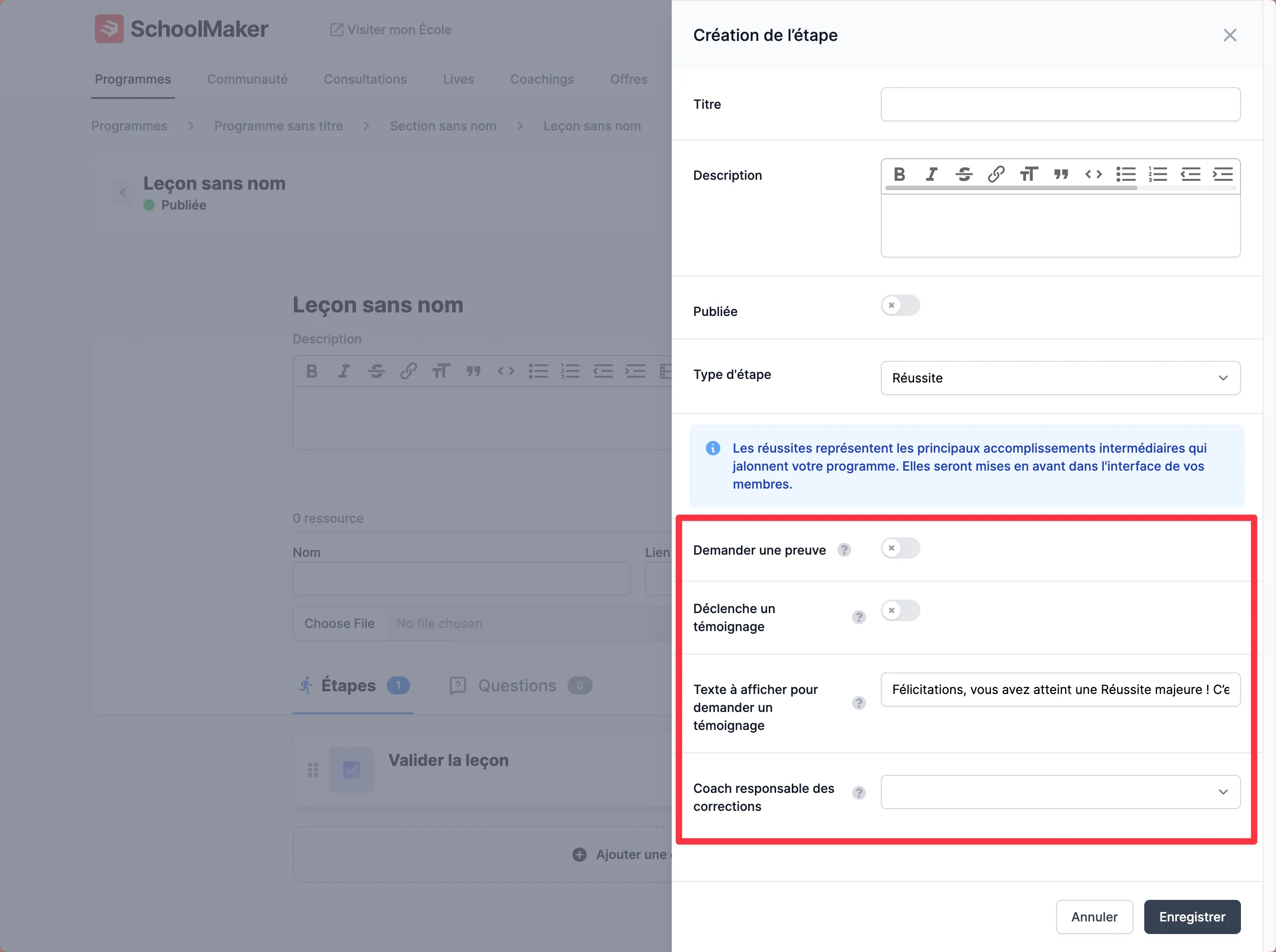
Task: Toggle bold in panel Description toolbar
Action: point(899,174)
